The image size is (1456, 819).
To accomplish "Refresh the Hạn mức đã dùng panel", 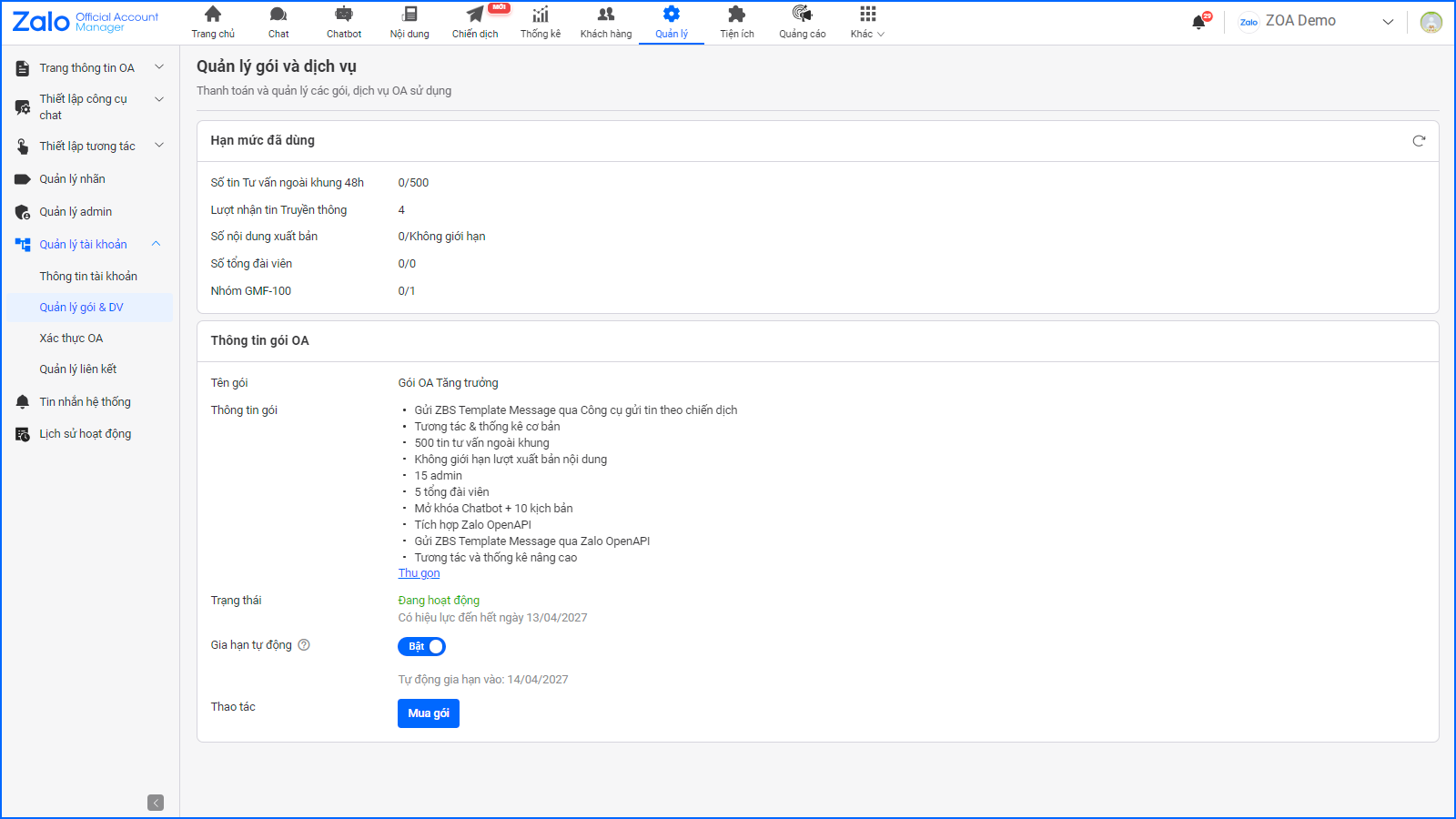I will tap(1419, 140).
